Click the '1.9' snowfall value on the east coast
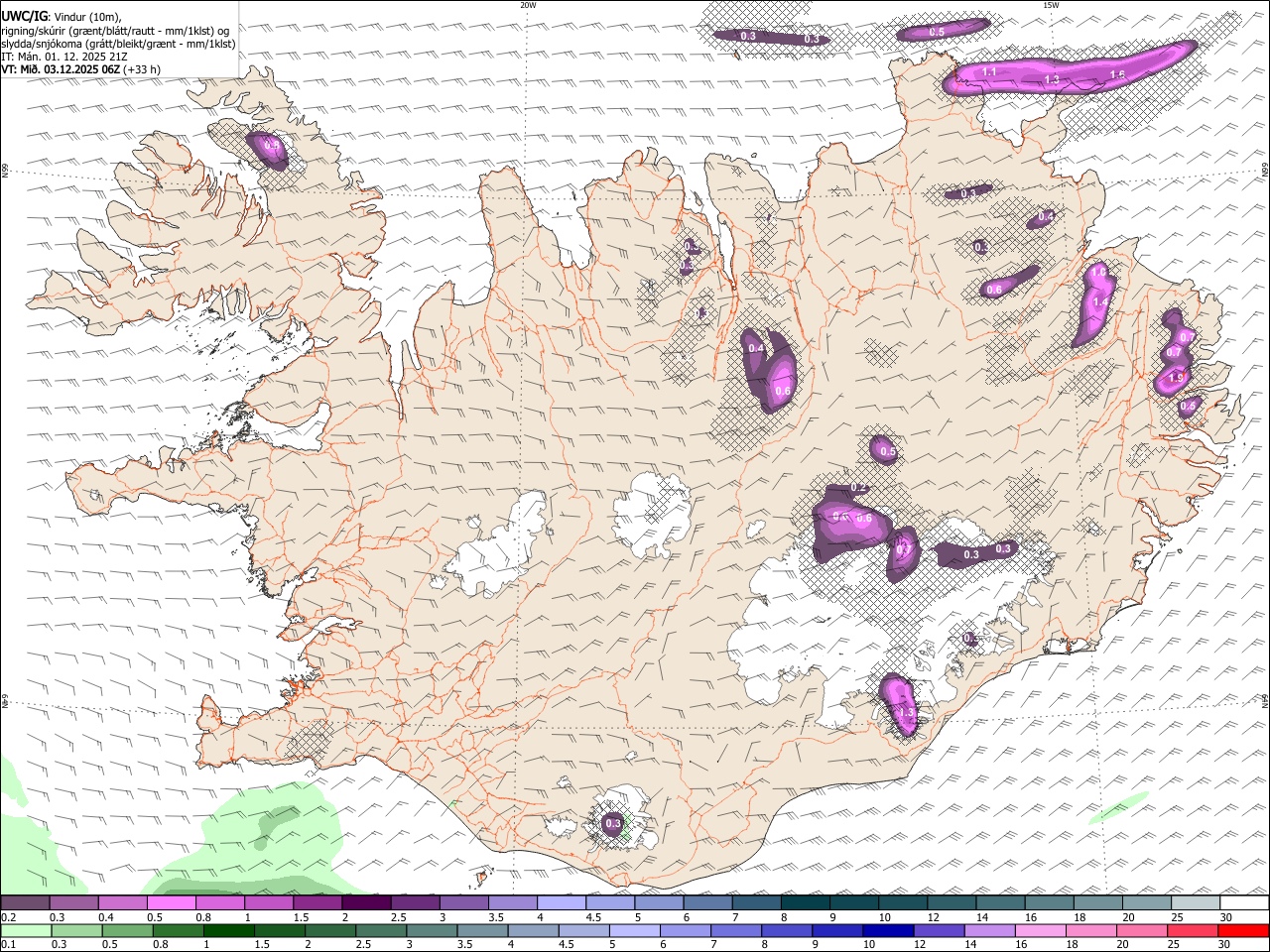 1178,378
